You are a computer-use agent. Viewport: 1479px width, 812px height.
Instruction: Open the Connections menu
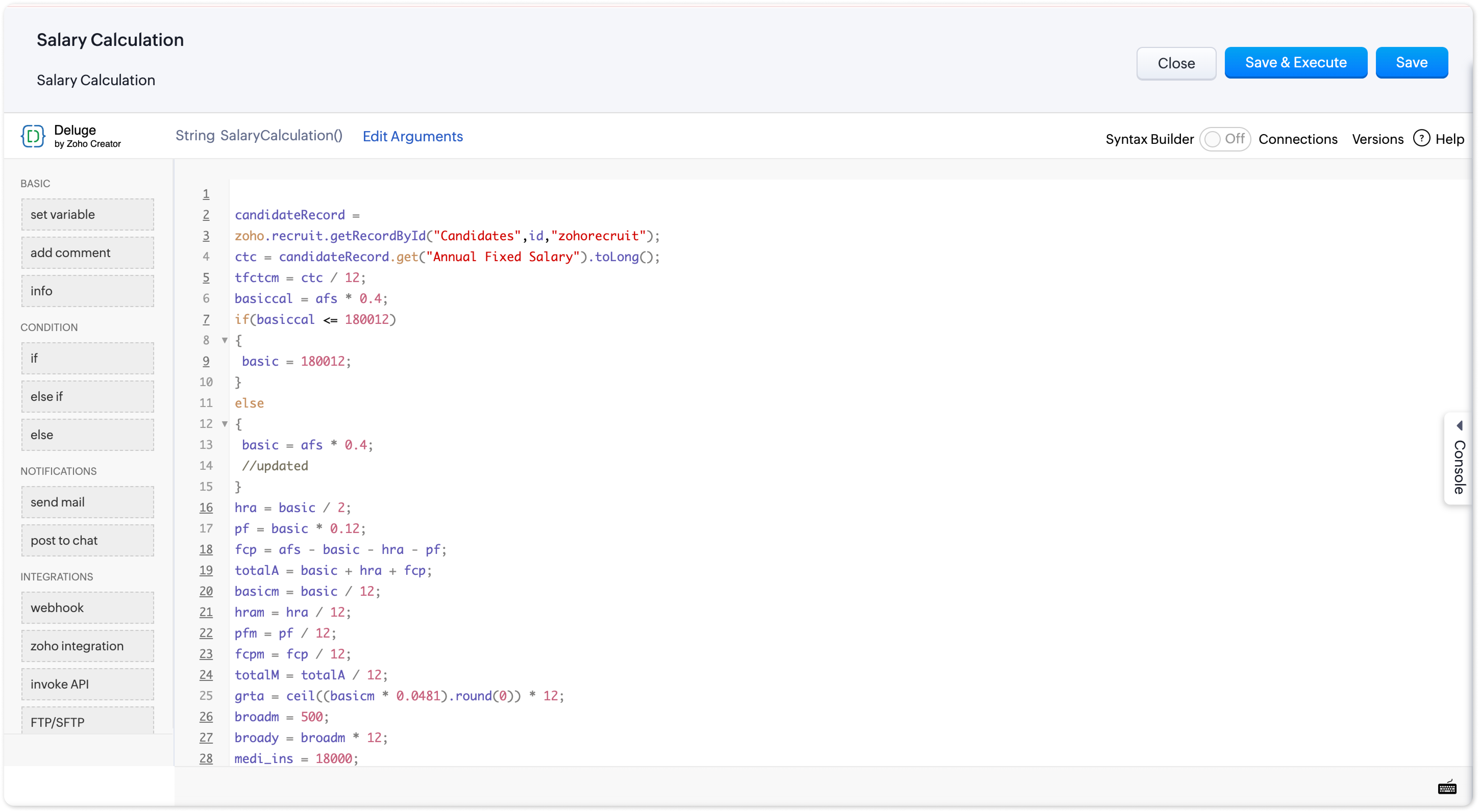coord(1298,139)
